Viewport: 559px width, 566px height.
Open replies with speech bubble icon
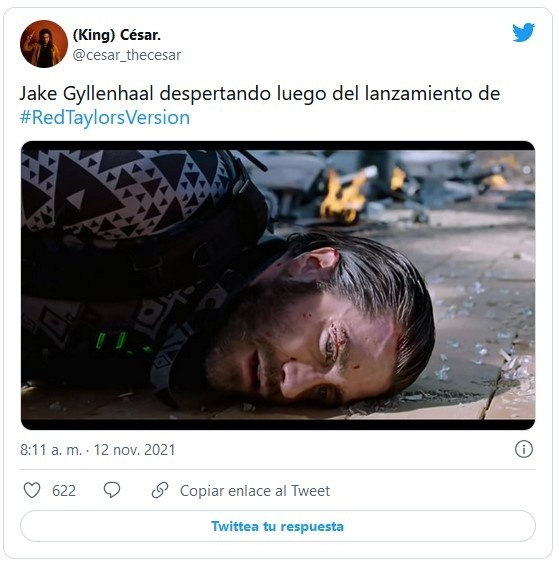[112, 490]
